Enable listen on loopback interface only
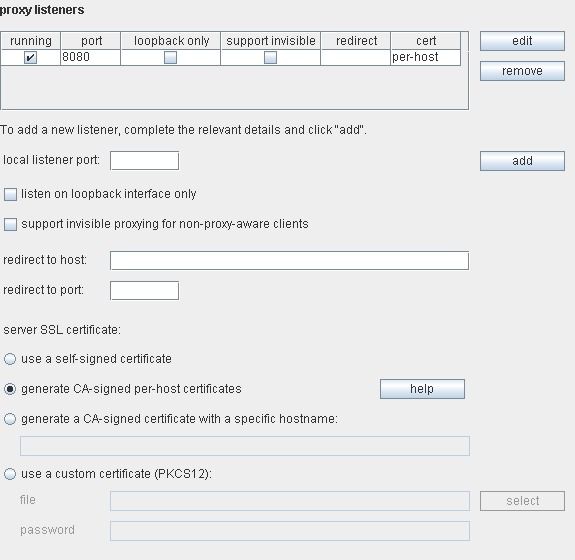The image size is (575, 560). coord(10,194)
